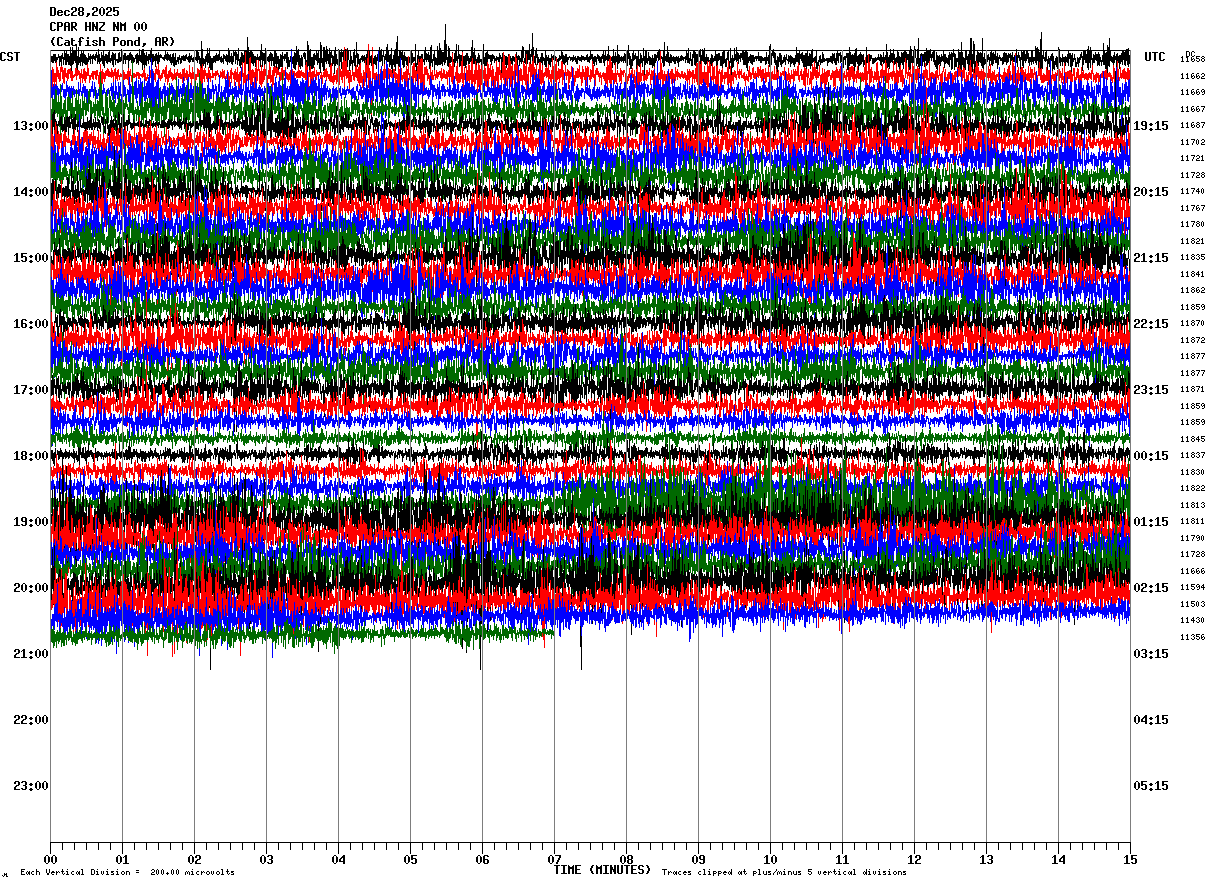1210x886 pixels.
Task: Click the date label "Dec28,2025"
Action: coord(84,12)
